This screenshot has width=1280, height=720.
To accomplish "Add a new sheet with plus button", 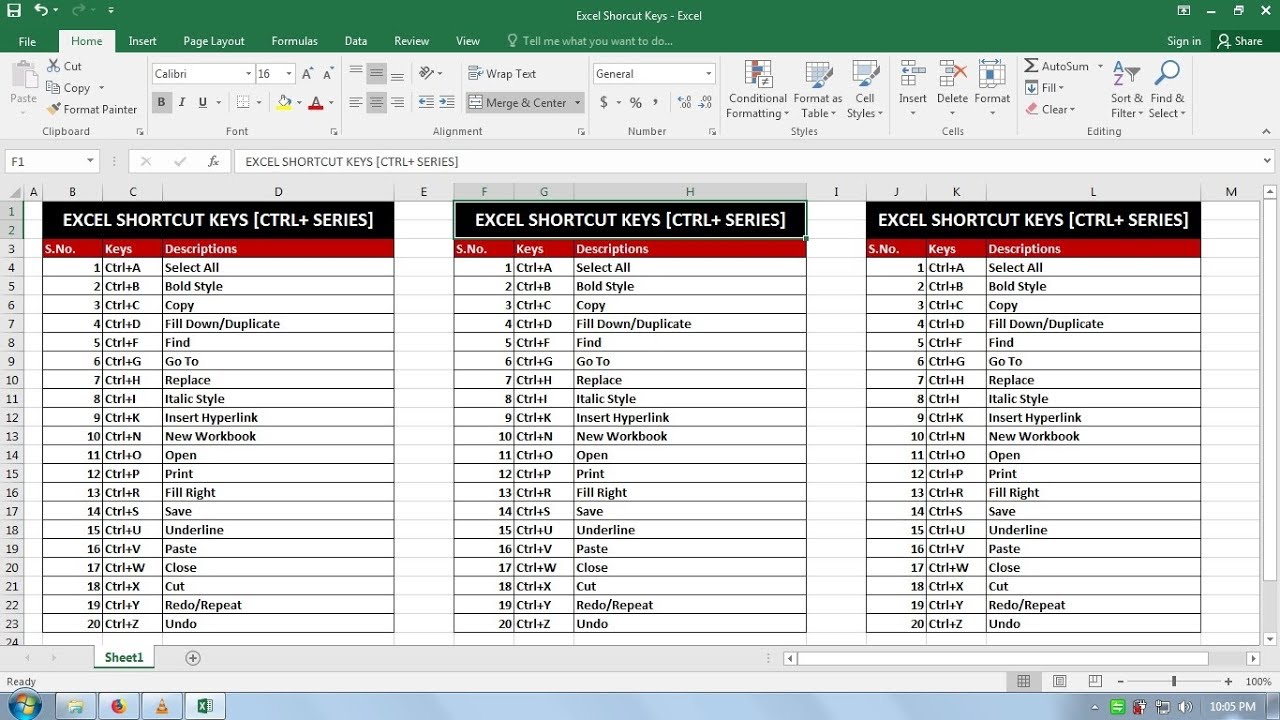I will tap(193, 658).
